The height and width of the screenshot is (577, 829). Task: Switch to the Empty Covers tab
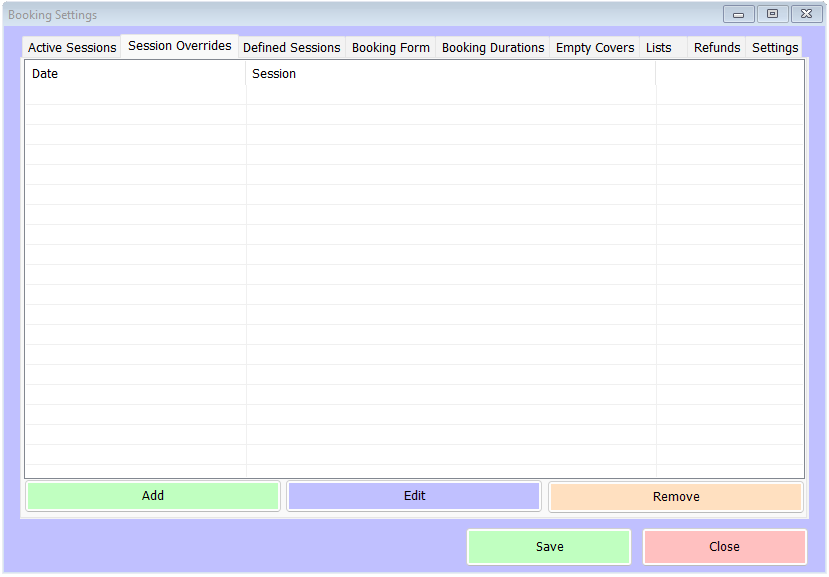click(595, 48)
